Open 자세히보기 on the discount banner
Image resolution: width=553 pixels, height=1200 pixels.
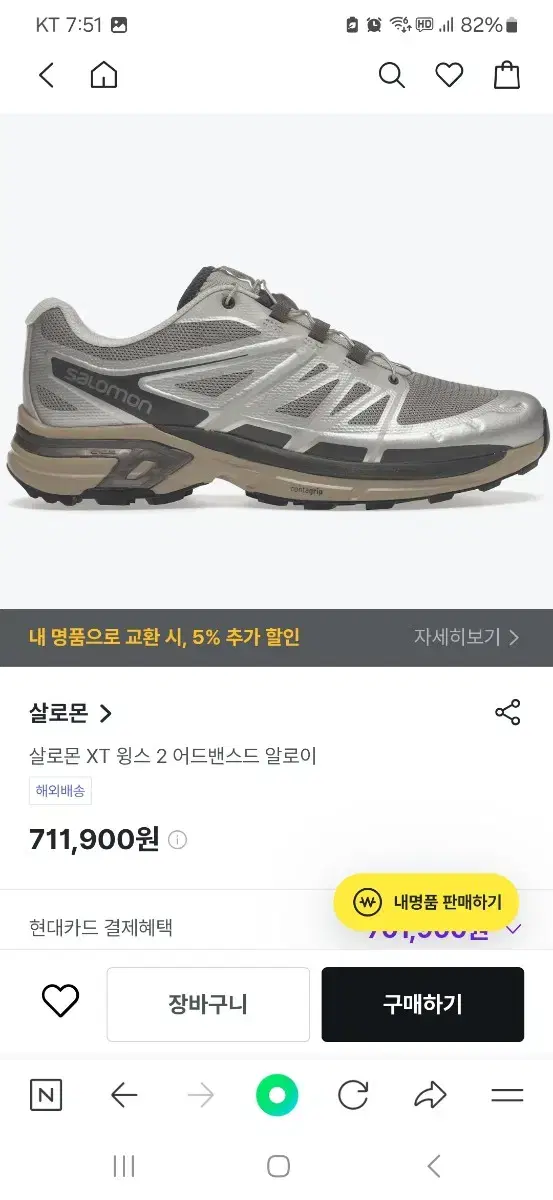click(467, 637)
